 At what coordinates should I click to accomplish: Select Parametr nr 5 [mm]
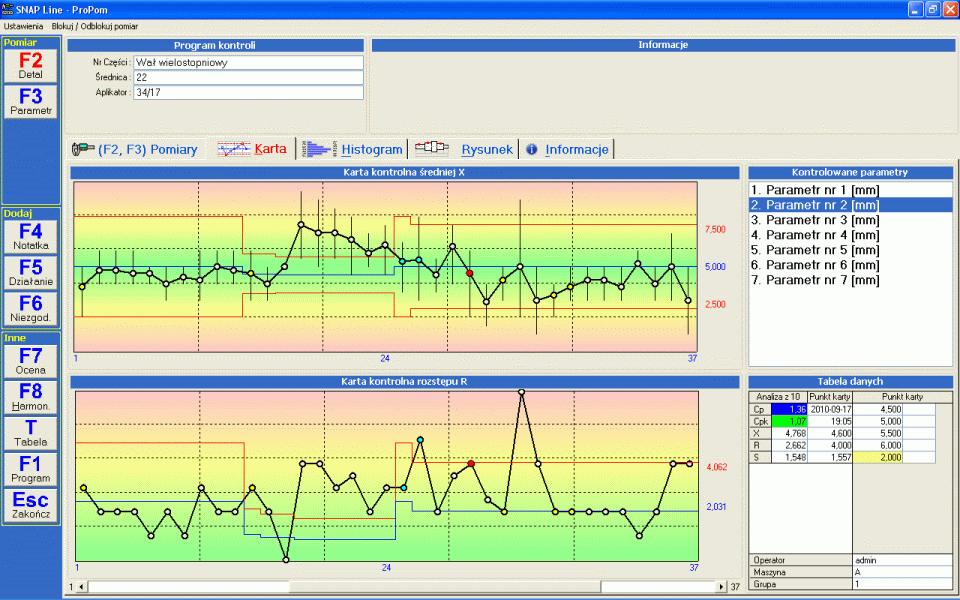pyautogui.click(x=850, y=250)
